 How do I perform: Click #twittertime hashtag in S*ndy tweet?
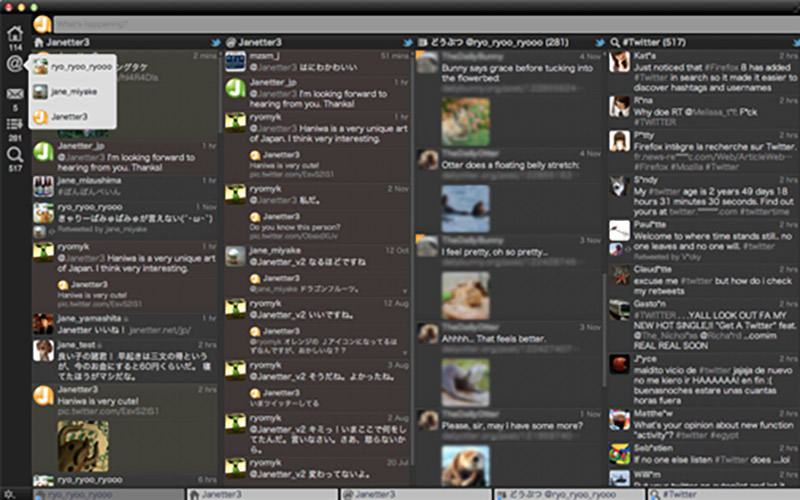coord(763,211)
